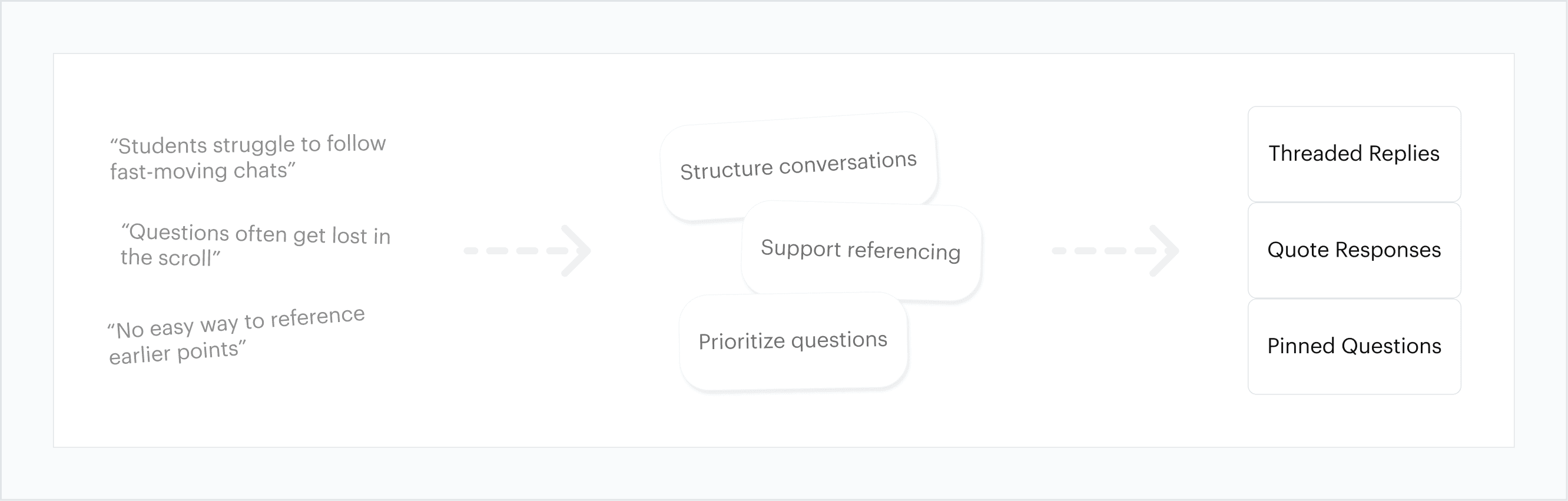Viewport: 1568px width, 501px height.
Task: Click the Structure conversations bubble
Action: point(798,165)
